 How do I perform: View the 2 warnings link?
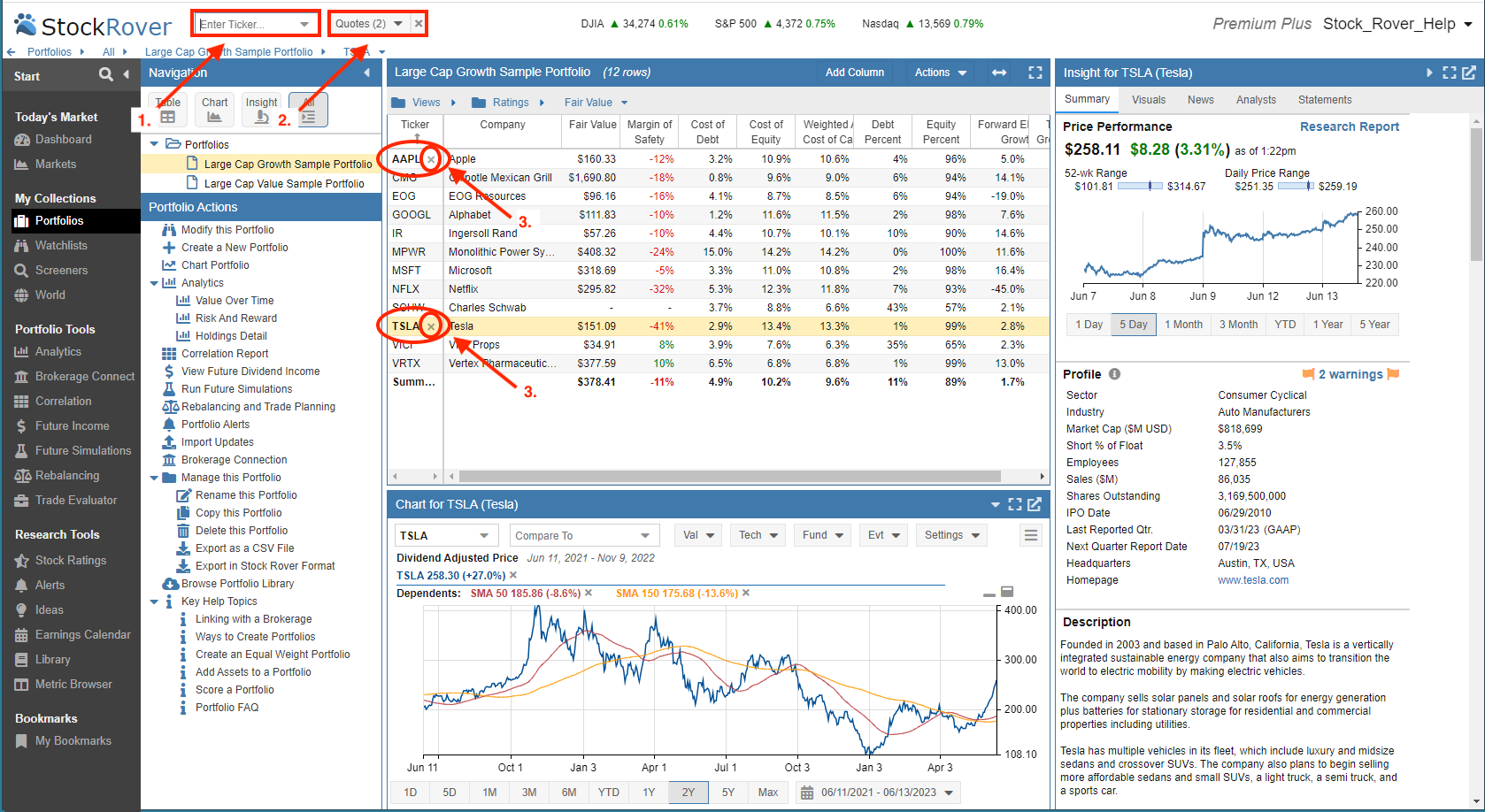coord(1350,374)
